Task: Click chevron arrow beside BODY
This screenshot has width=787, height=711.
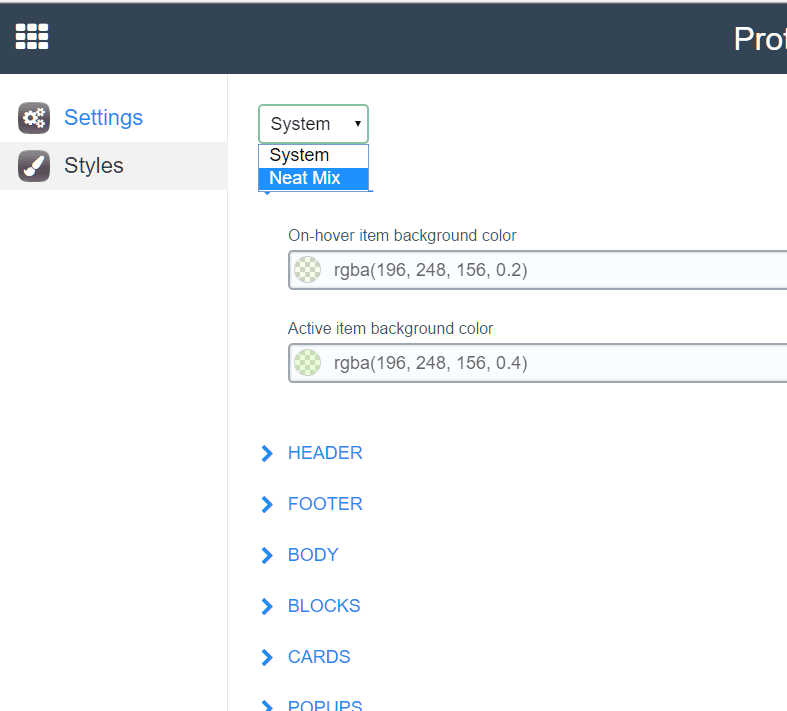Action: pos(267,556)
